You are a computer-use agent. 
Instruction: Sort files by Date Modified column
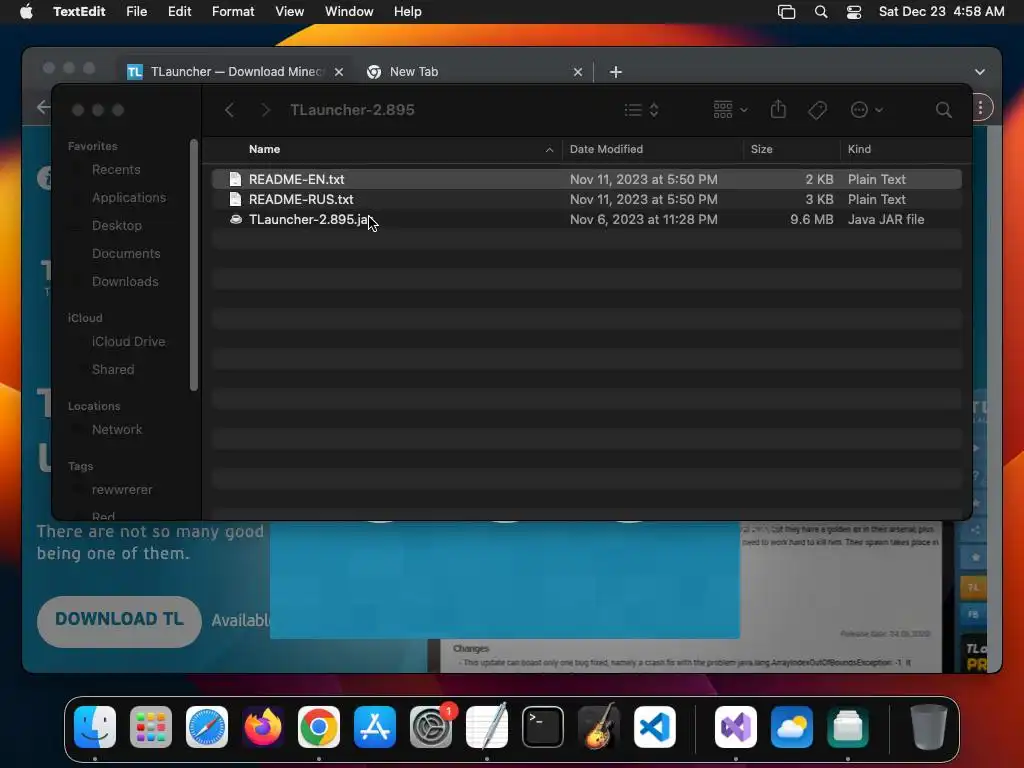606,149
